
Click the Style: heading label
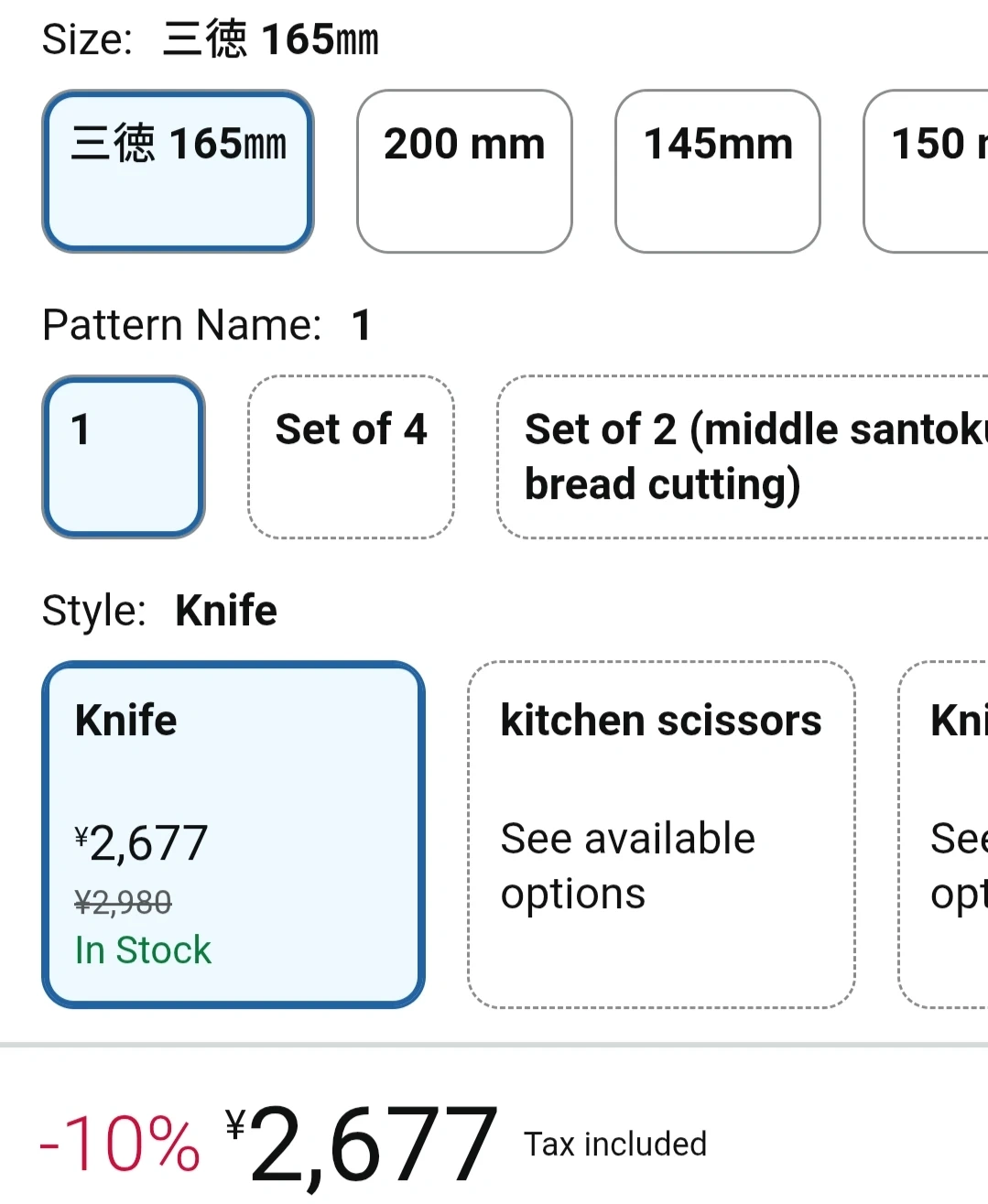pos(94,611)
